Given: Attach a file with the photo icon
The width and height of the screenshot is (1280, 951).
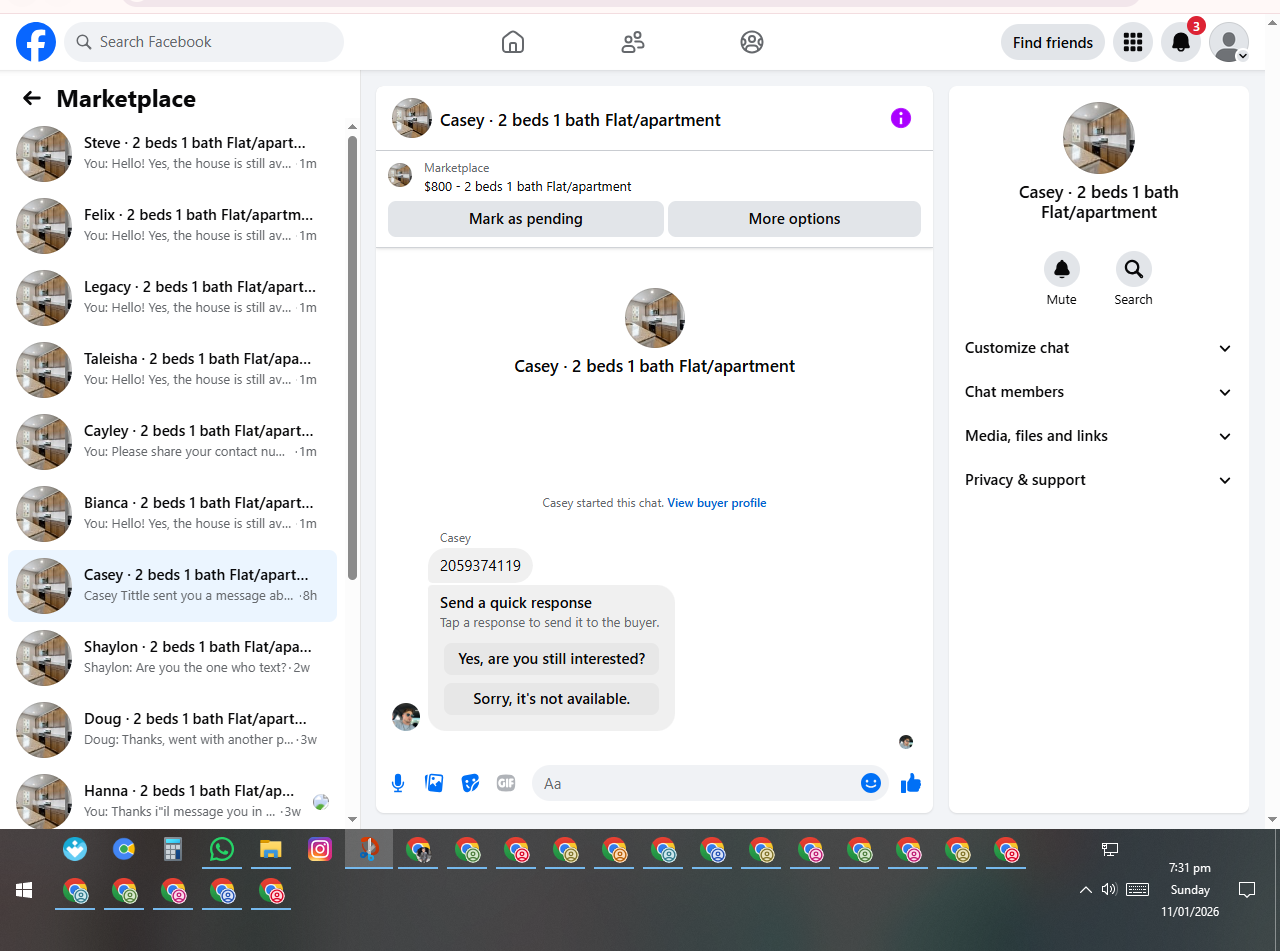Looking at the screenshot, I should click(x=434, y=783).
